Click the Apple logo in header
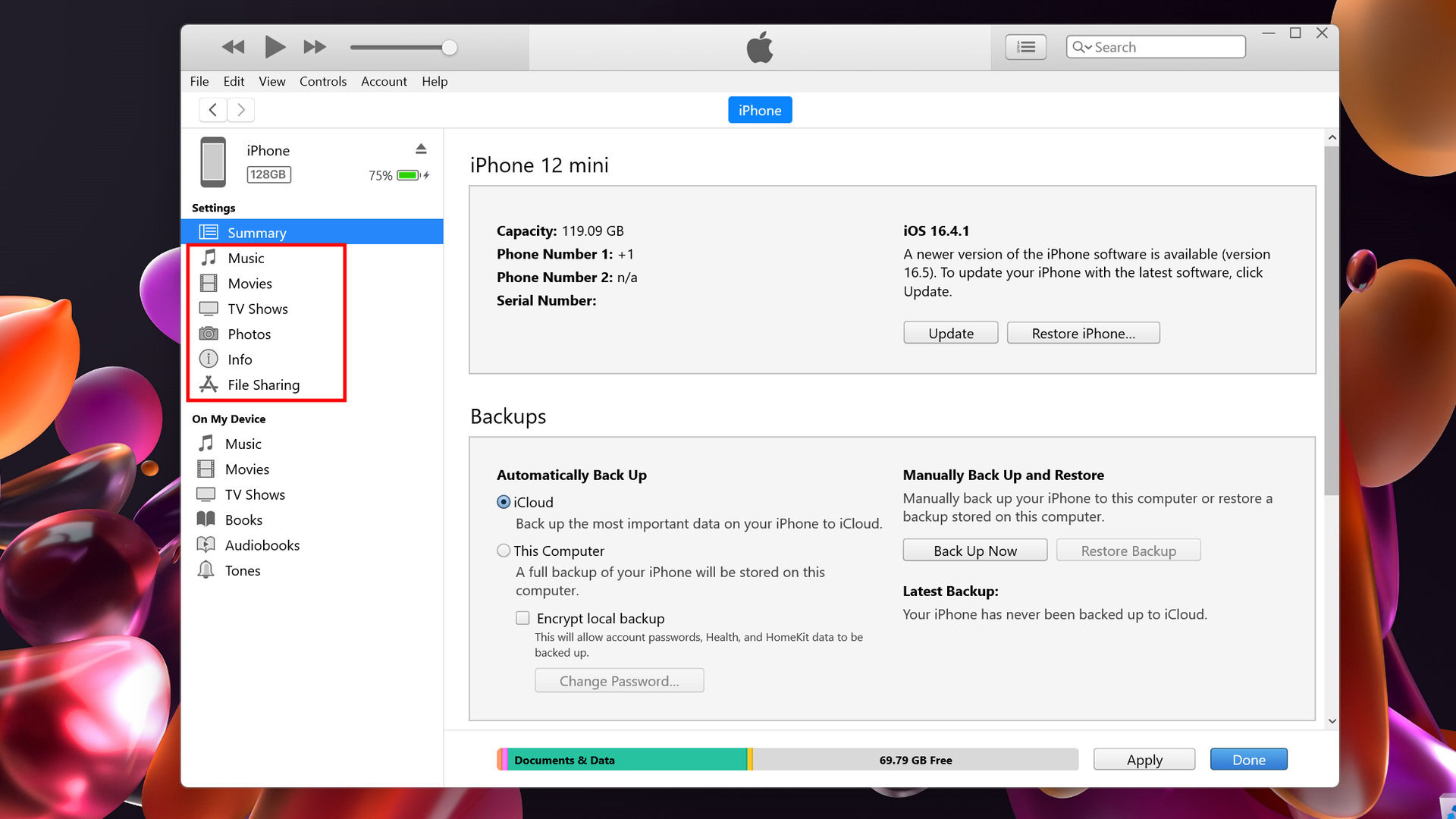 760,47
